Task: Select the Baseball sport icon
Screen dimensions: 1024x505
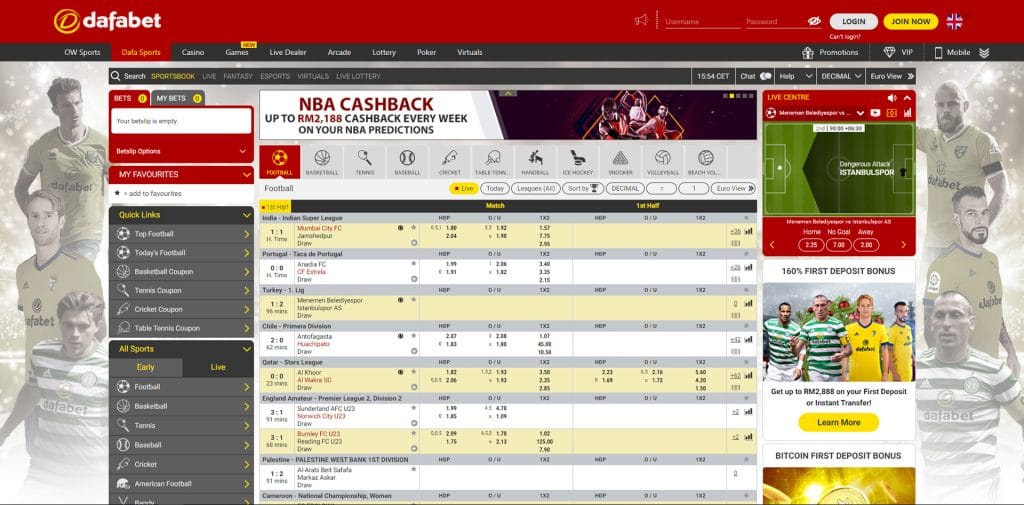Action: pyautogui.click(x=407, y=161)
